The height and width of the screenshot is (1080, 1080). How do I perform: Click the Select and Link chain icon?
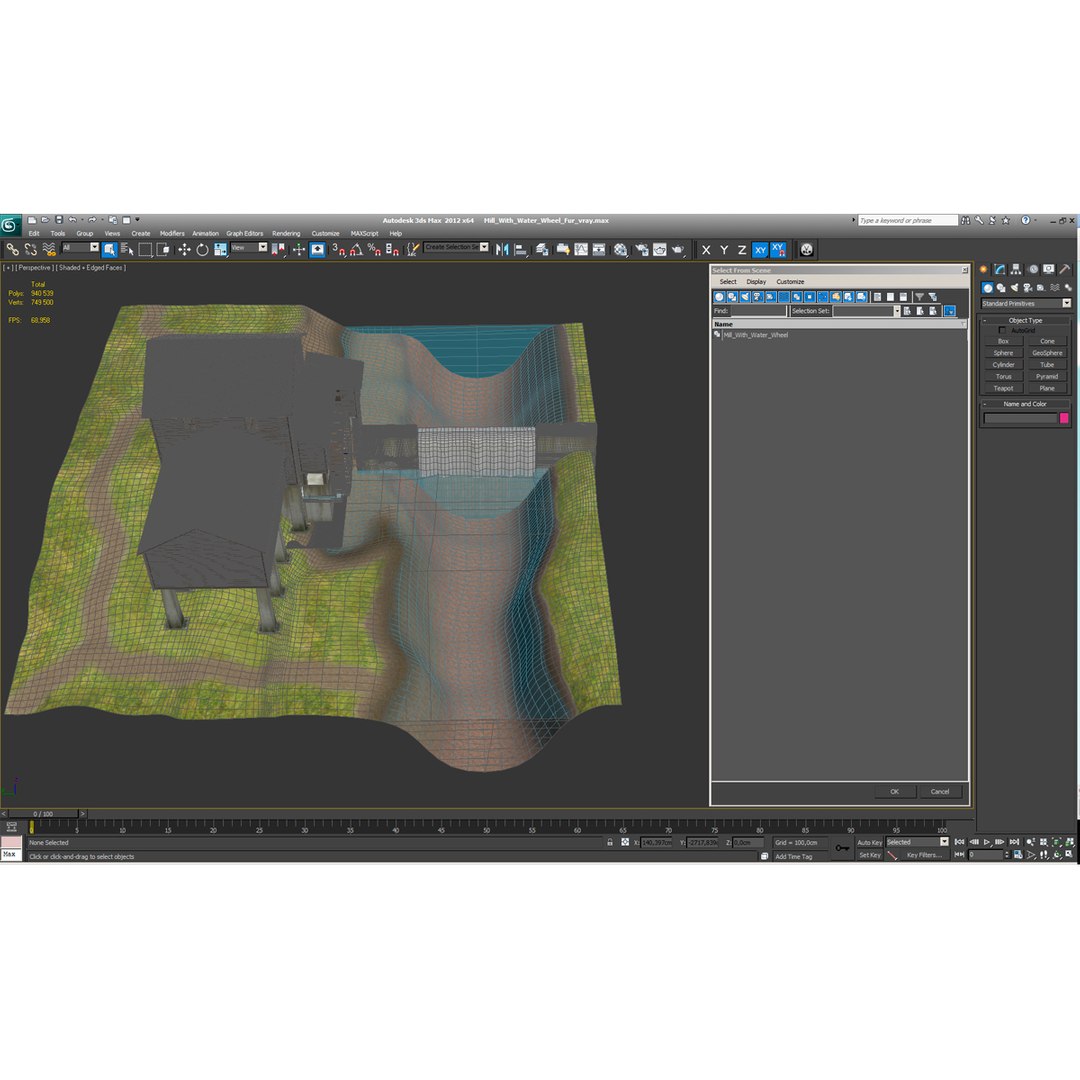(12, 250)
